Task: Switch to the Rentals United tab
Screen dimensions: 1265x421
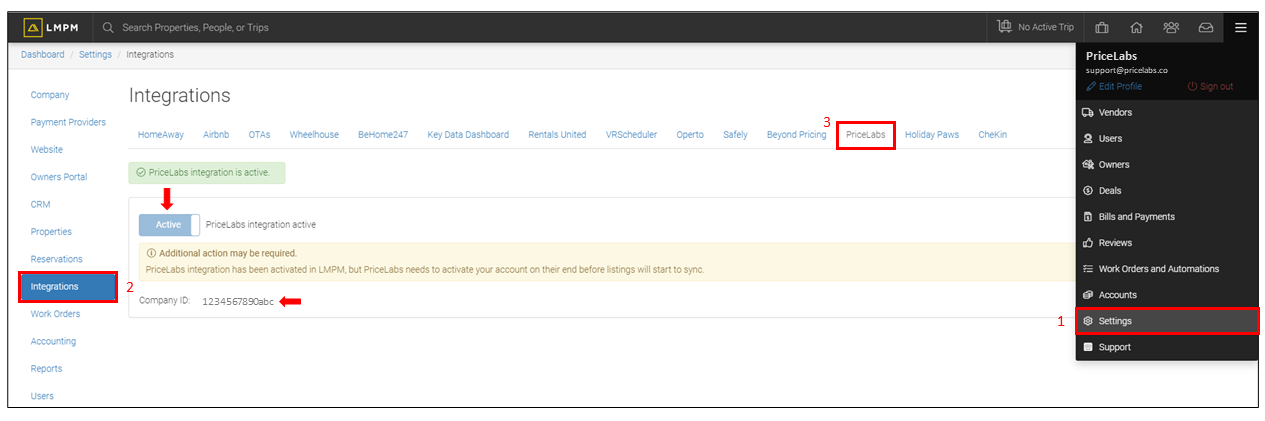Action: (x=557, y=134)
